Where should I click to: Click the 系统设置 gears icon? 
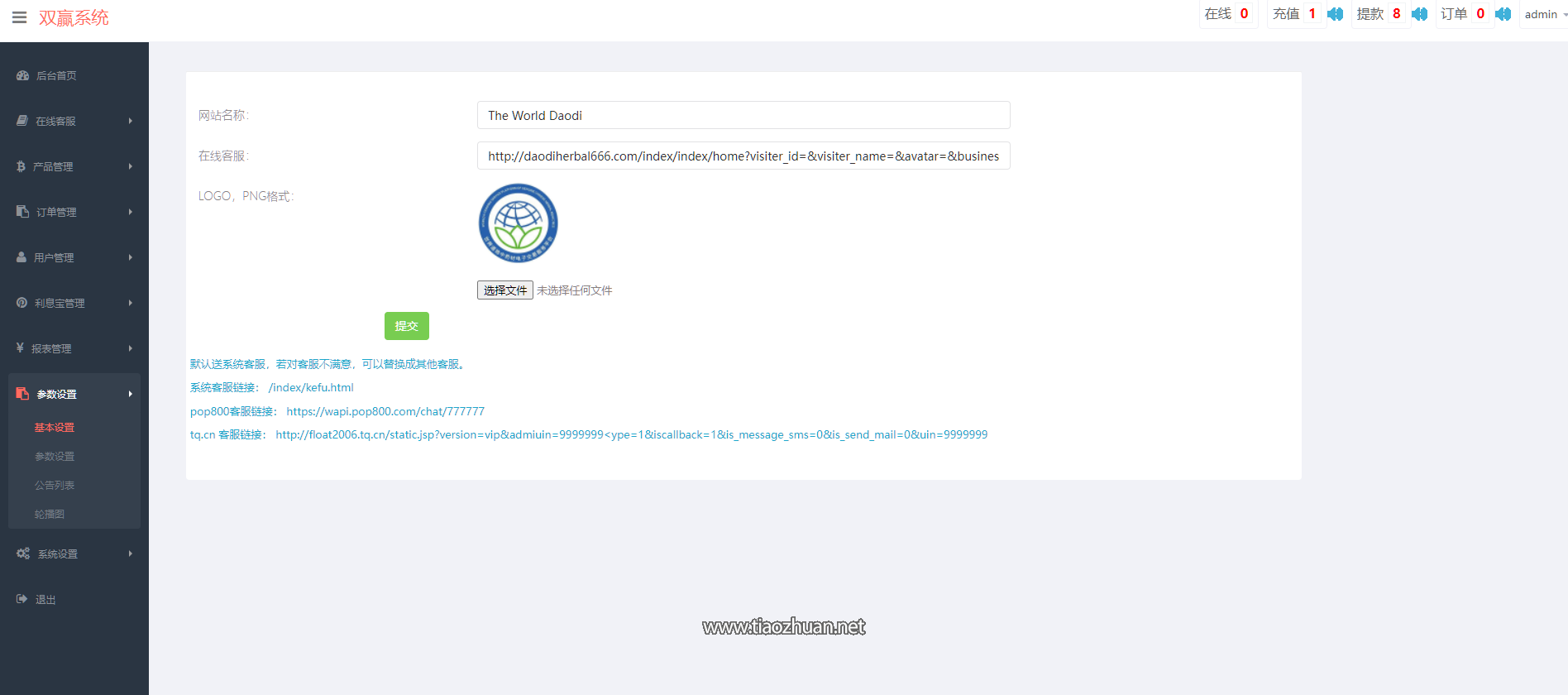coord(23,554)
